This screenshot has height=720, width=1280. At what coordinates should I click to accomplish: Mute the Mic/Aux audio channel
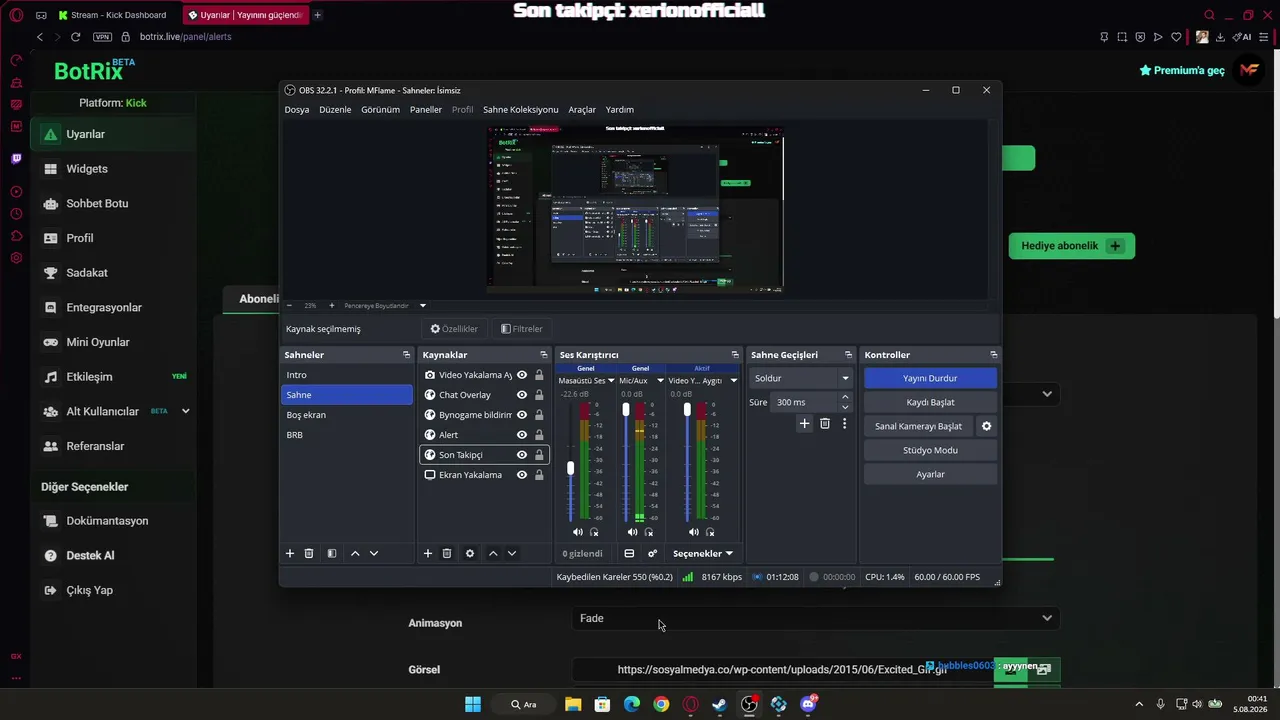click(632, 532)
